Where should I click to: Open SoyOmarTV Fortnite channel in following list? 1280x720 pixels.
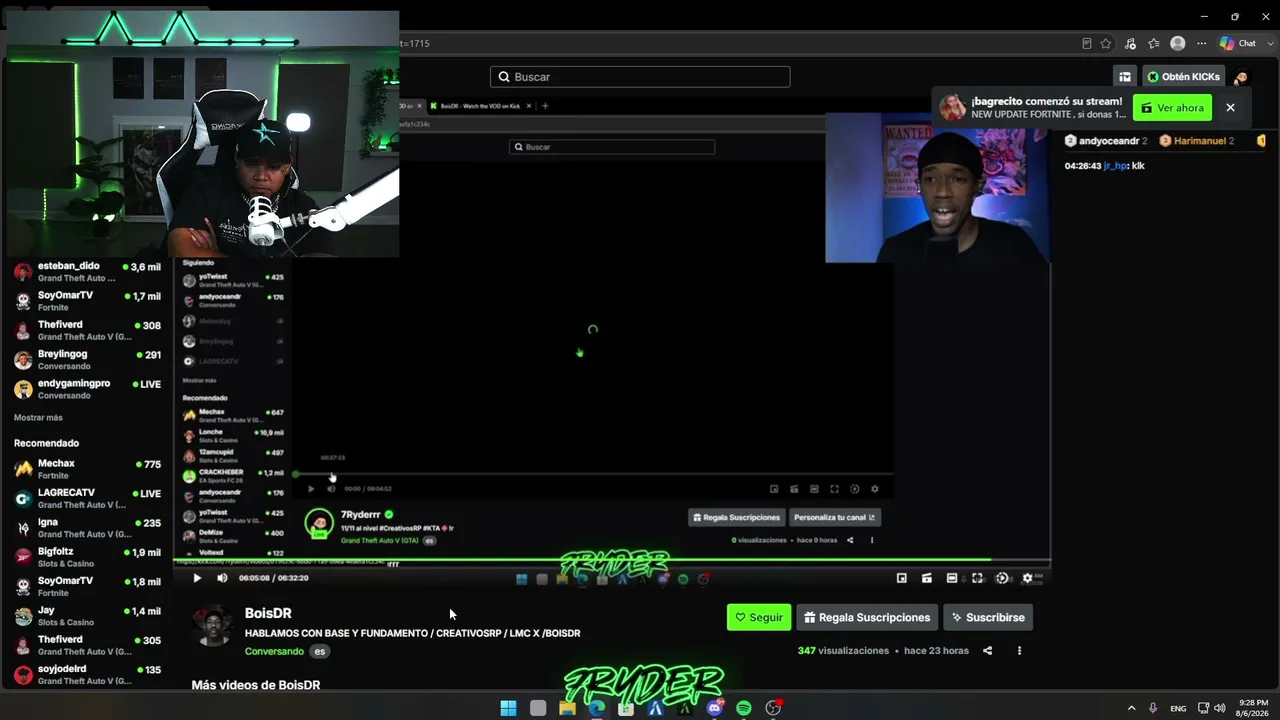pos(87,301)
